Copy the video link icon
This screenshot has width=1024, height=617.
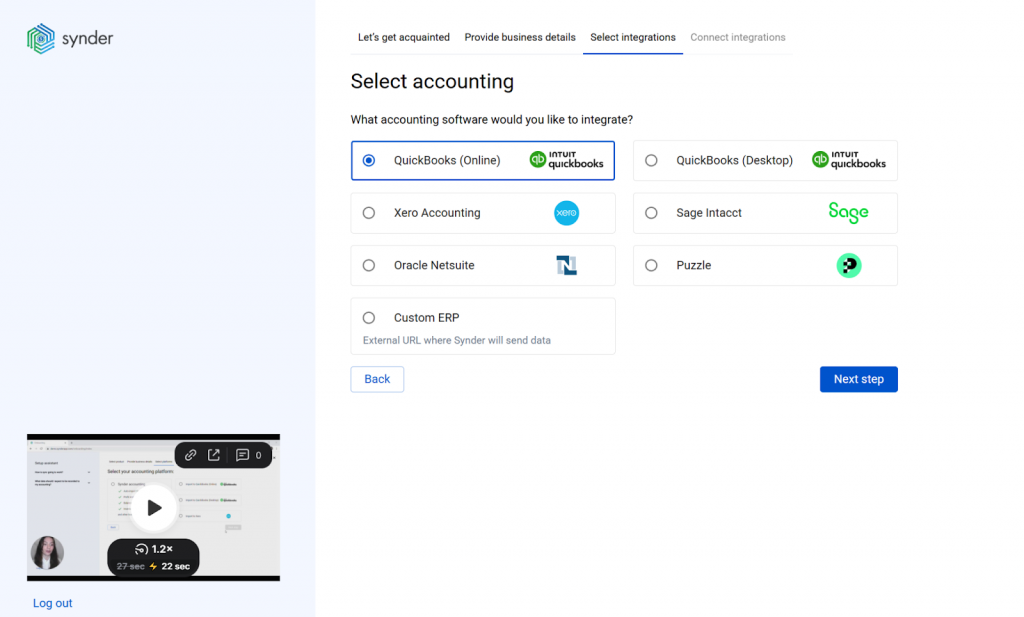coord(190,455)
